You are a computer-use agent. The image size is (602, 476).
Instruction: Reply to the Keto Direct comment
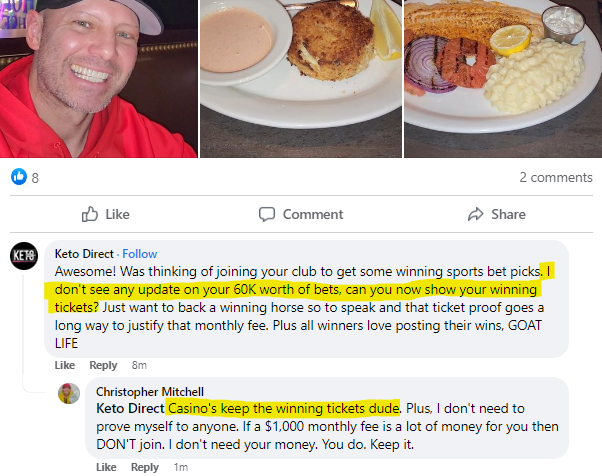103,365
